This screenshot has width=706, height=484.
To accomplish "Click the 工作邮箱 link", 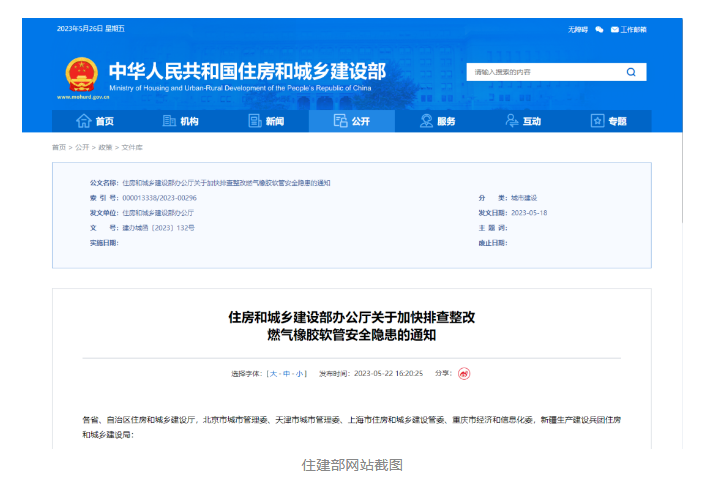I will (x=633, y=30).
